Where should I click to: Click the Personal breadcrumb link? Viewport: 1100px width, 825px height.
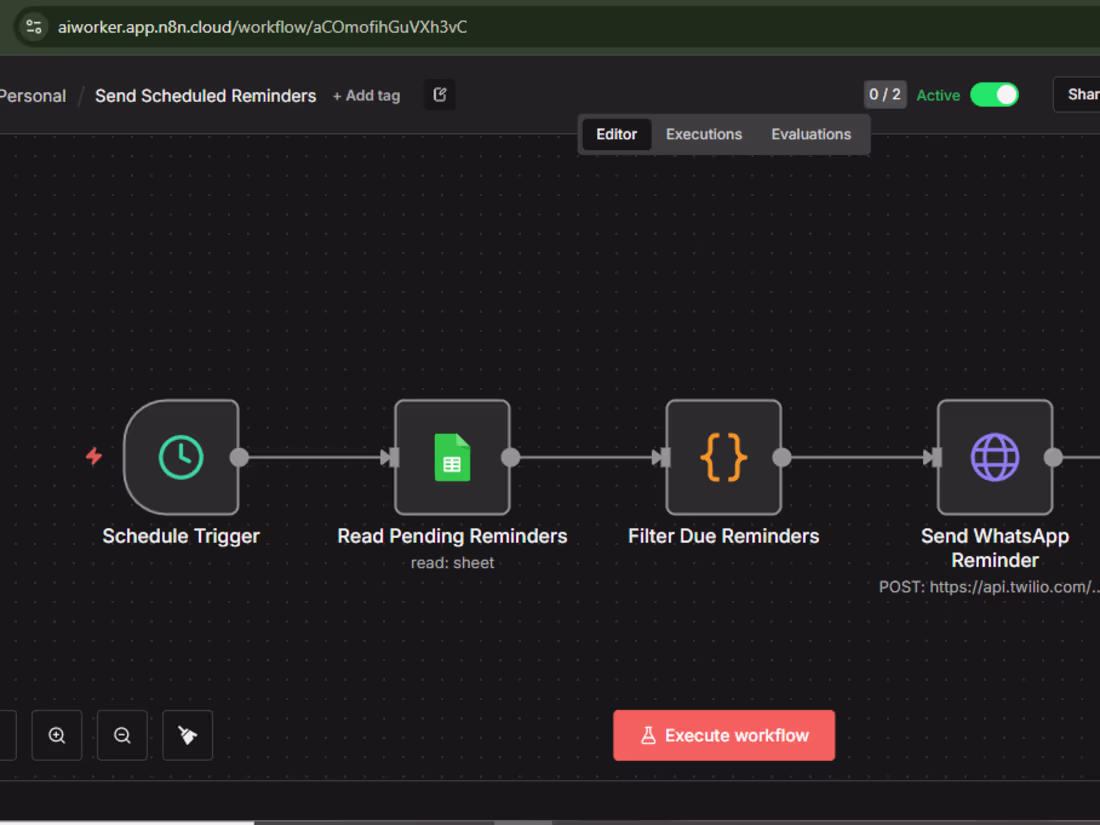(x=33, y=95)
